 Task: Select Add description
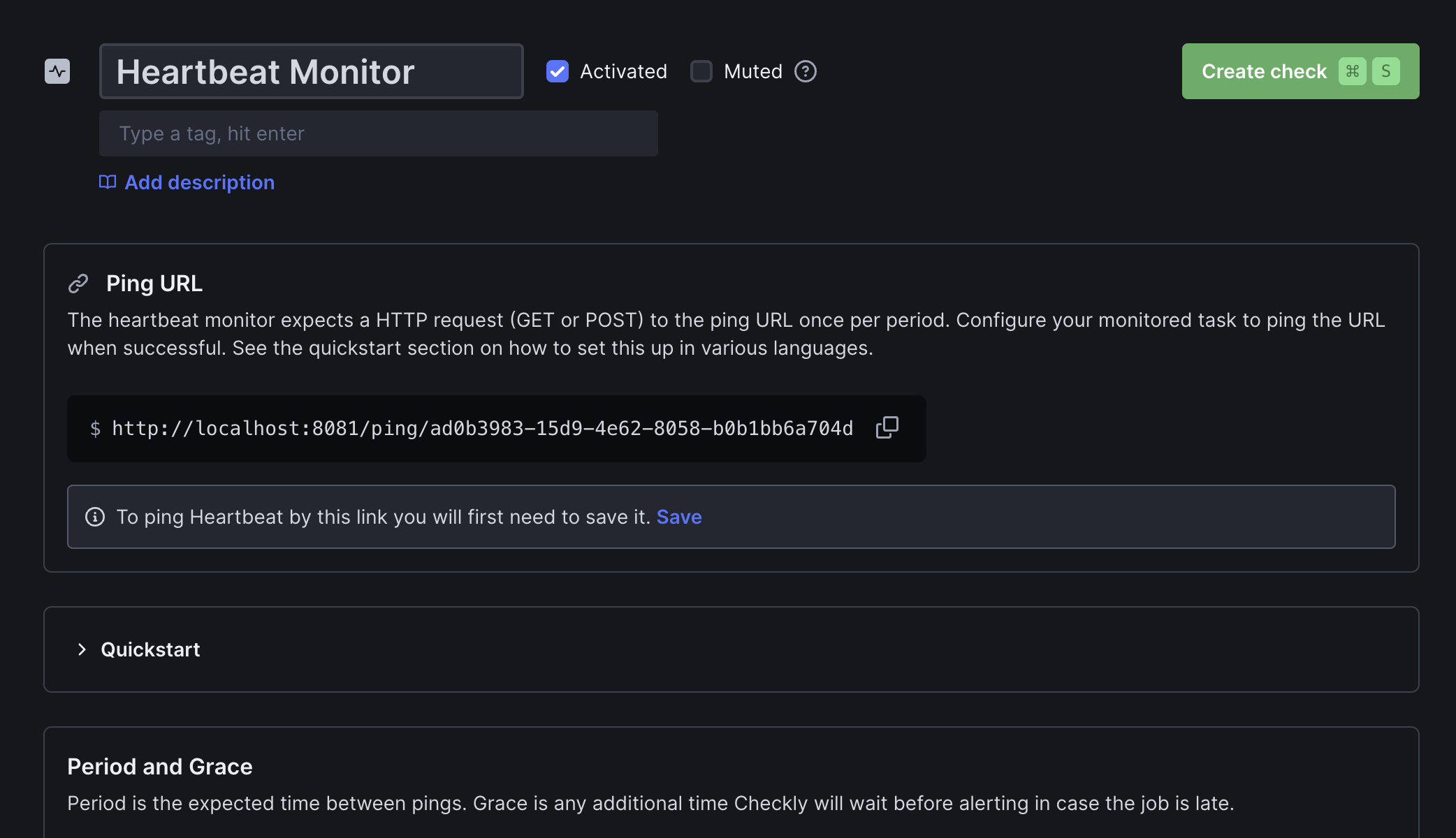click(199, 182)
